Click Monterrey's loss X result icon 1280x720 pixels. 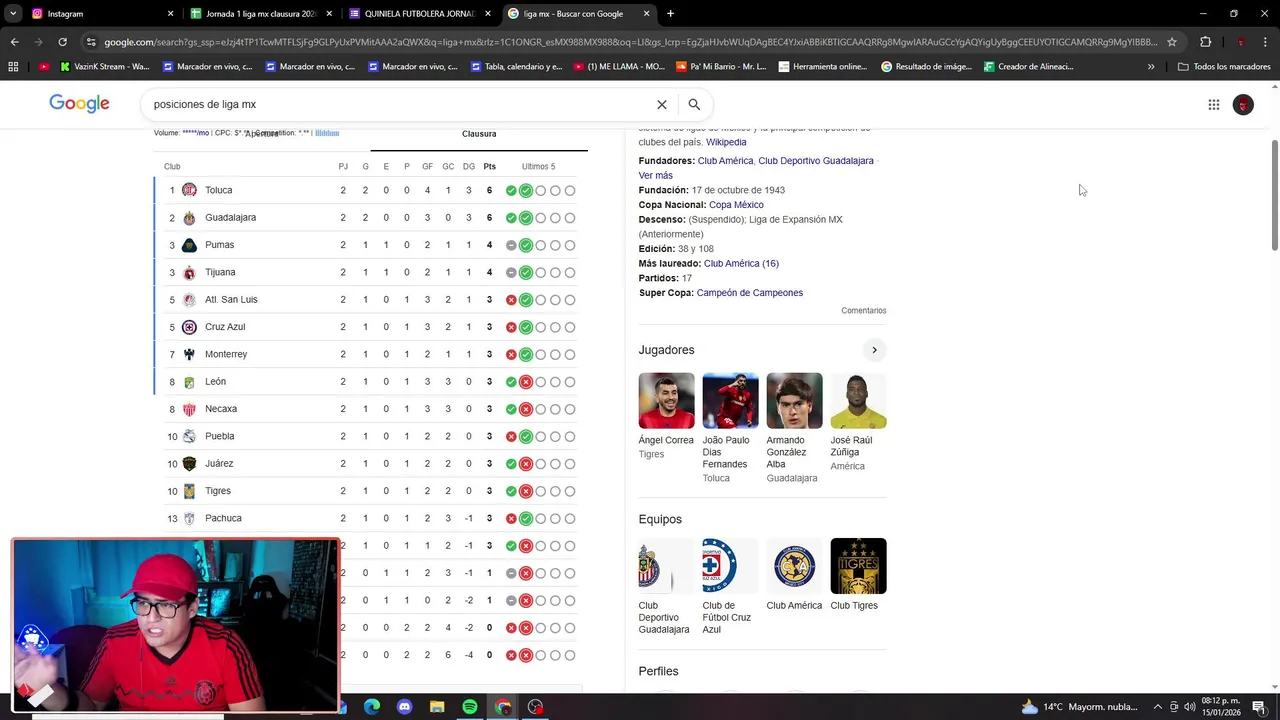[x=511, y=354]
